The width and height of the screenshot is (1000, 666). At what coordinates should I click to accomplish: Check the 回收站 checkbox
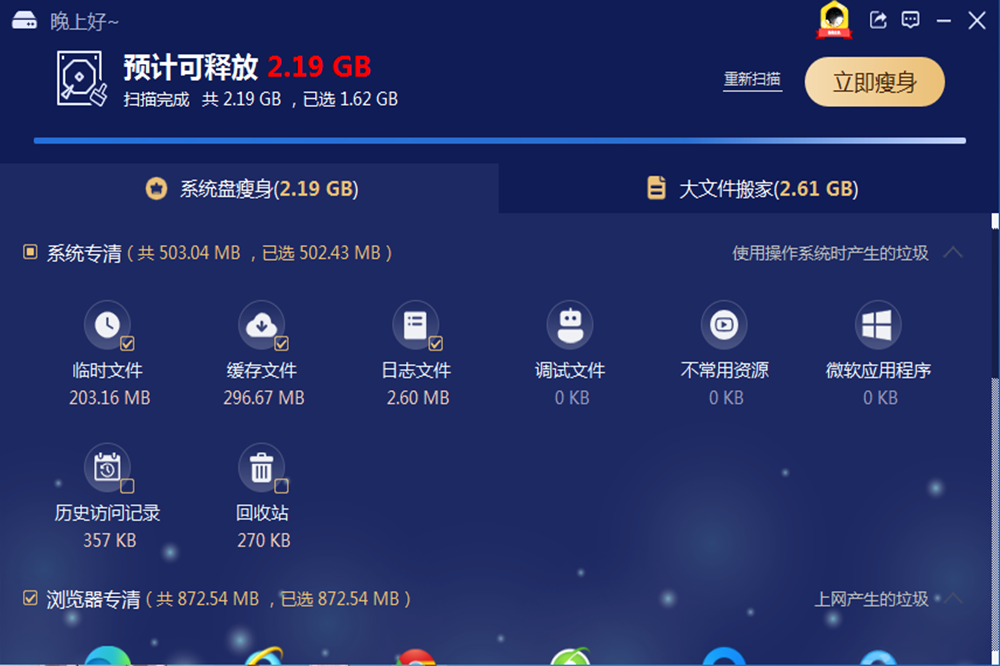tap(282, 486)
